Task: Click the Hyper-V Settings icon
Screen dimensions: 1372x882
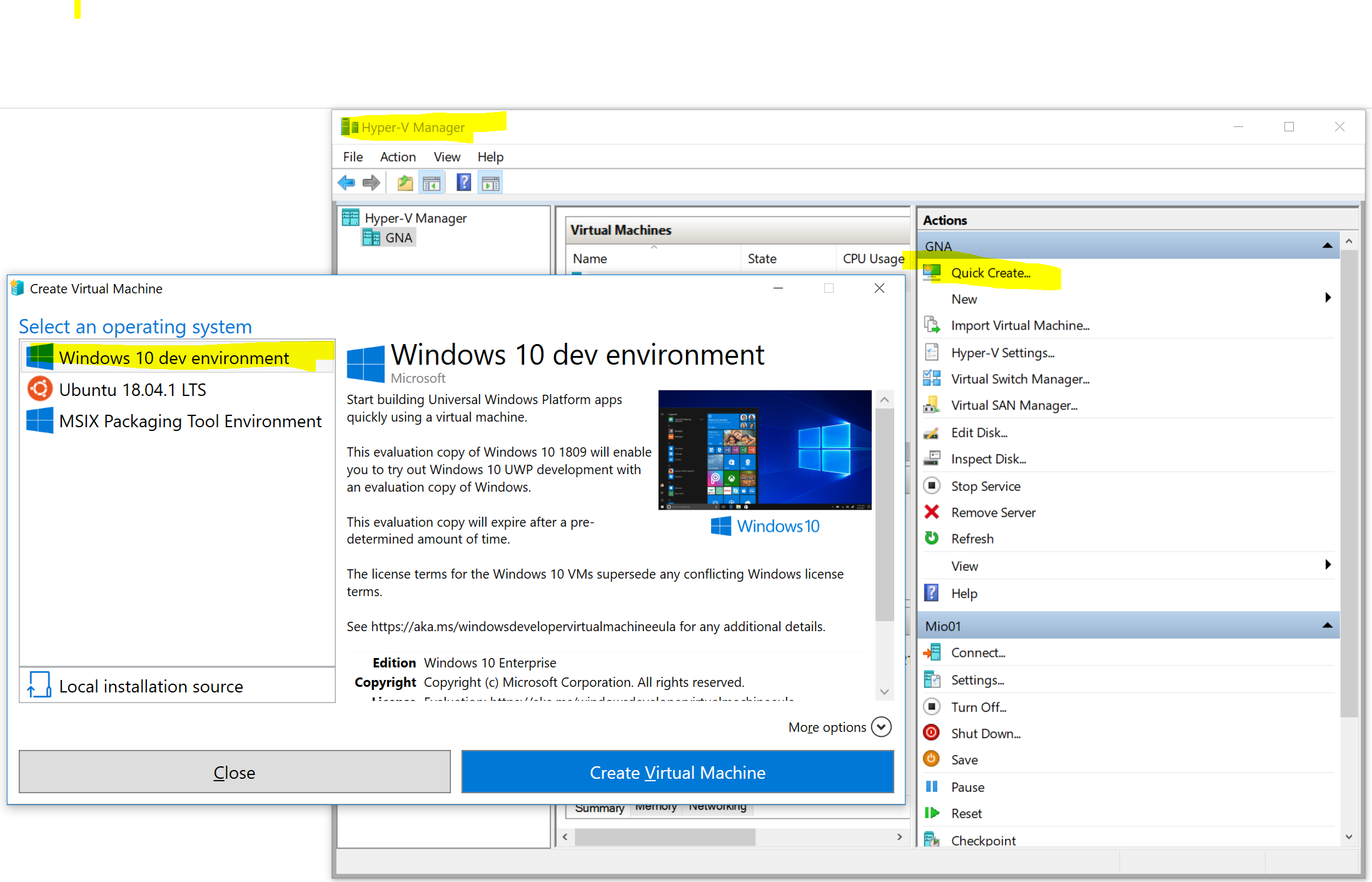Action: [932, 352]
